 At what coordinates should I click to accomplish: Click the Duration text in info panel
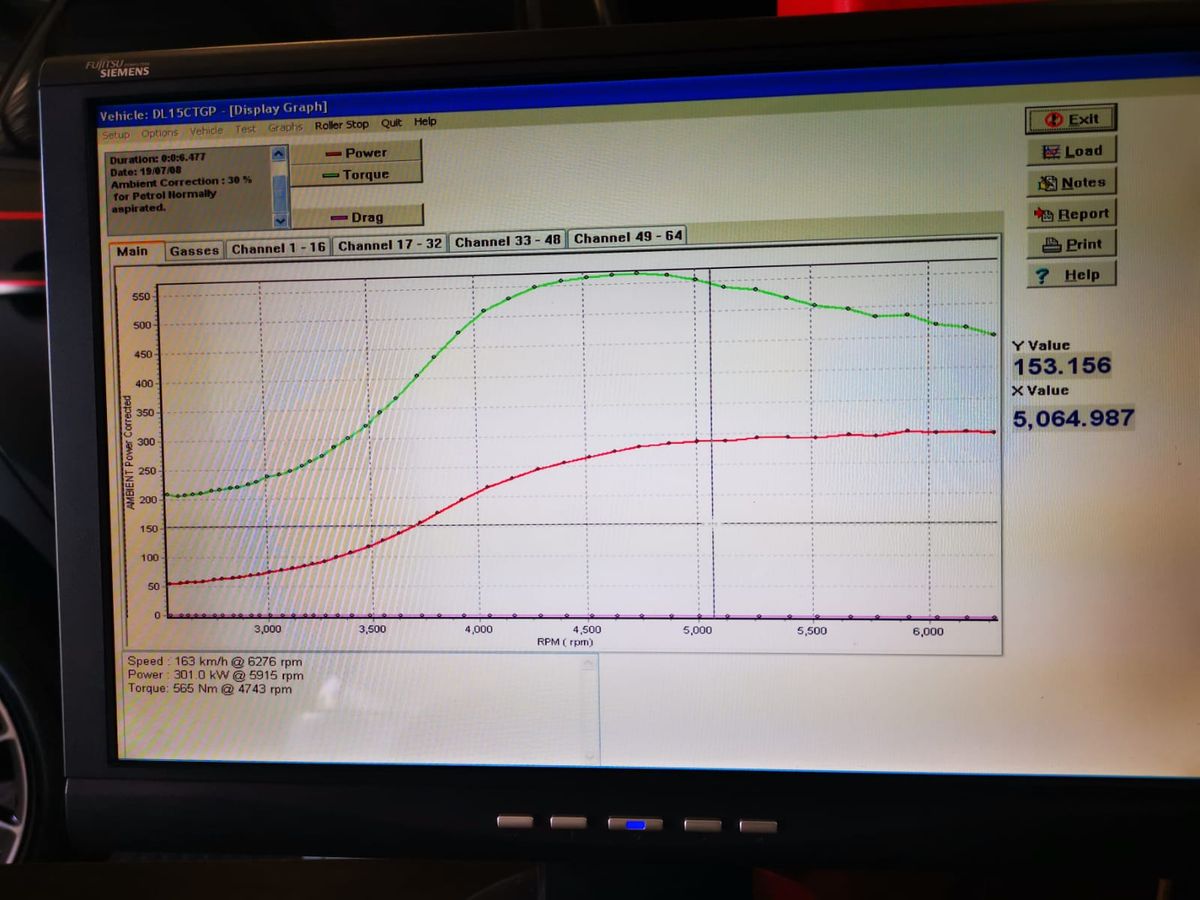pos(159,160)
